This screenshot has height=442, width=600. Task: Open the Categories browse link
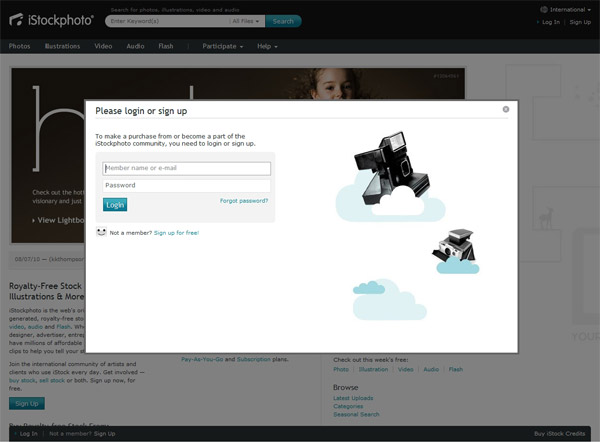click(x=348, y=406)
